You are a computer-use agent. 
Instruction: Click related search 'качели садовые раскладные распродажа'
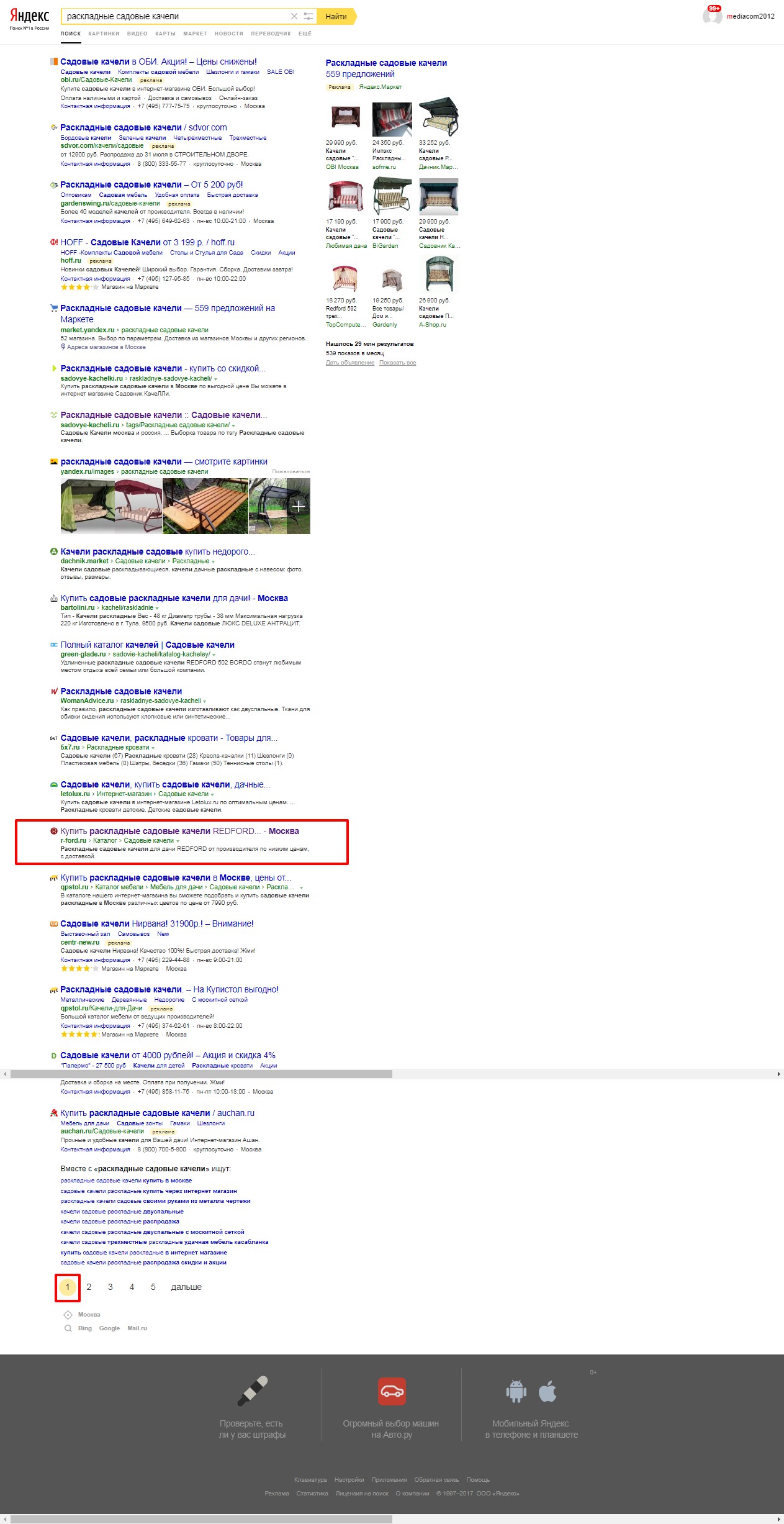[x=120, y=1222]
